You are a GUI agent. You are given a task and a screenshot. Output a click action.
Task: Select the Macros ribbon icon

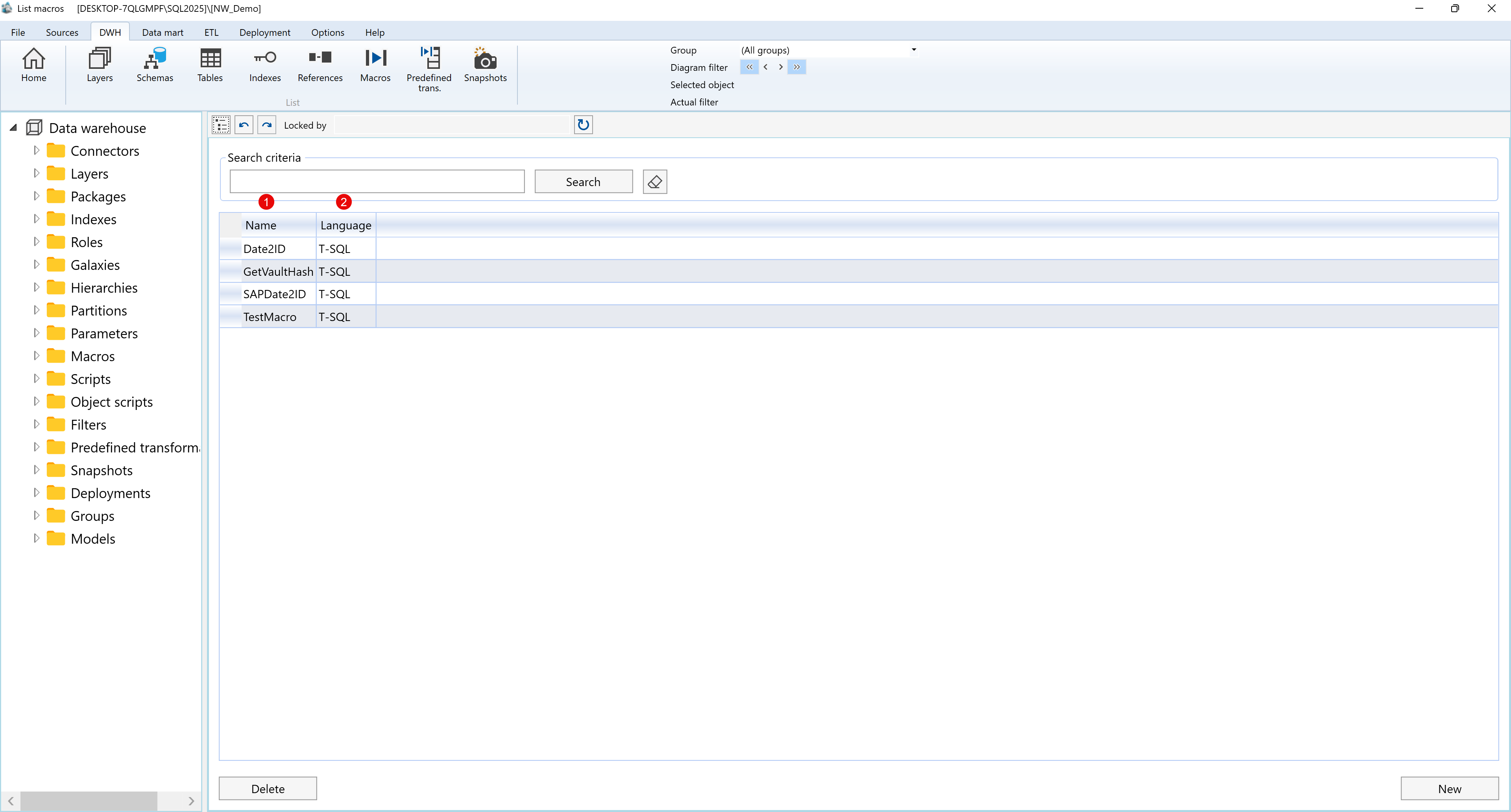[375, 66]
